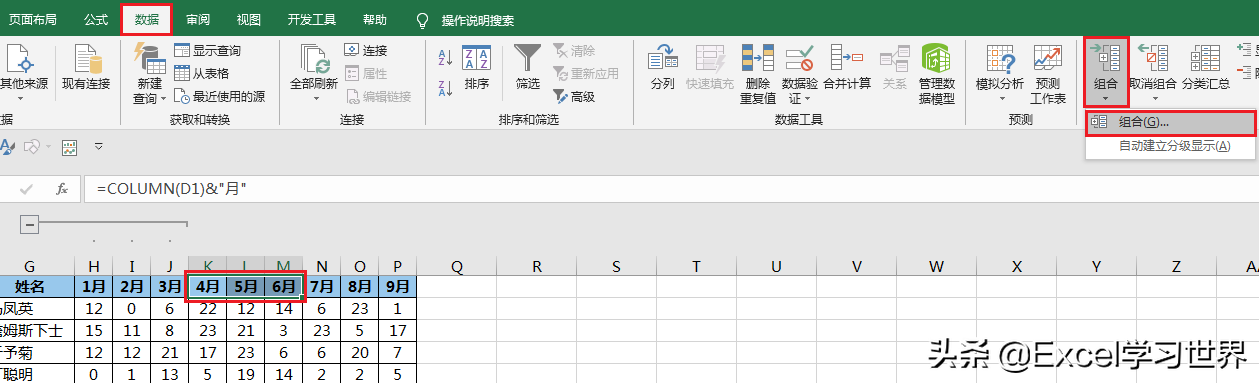Click the 操作说明搜索 search box
The height and width of the screenshot is (383, 1259).
pyautogui.click(x=478, y=19)
